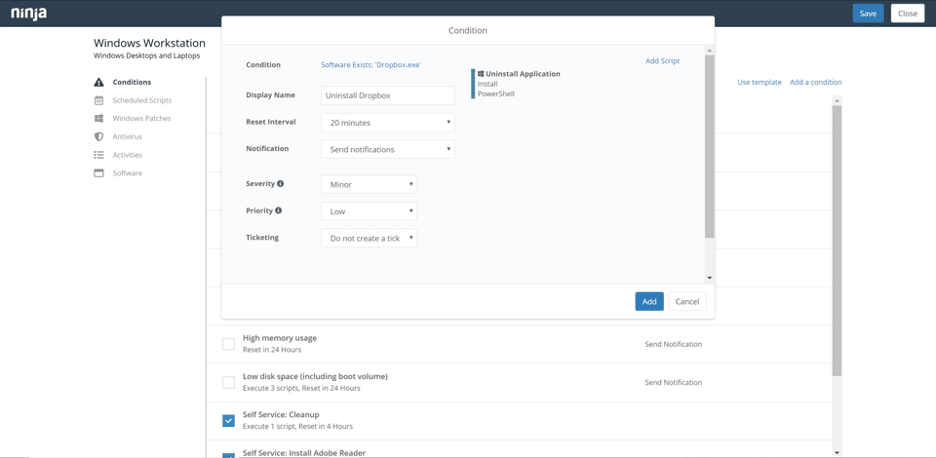Click the Windows Patches logo icon
The image size is (936, 458).
click(99, 118)
